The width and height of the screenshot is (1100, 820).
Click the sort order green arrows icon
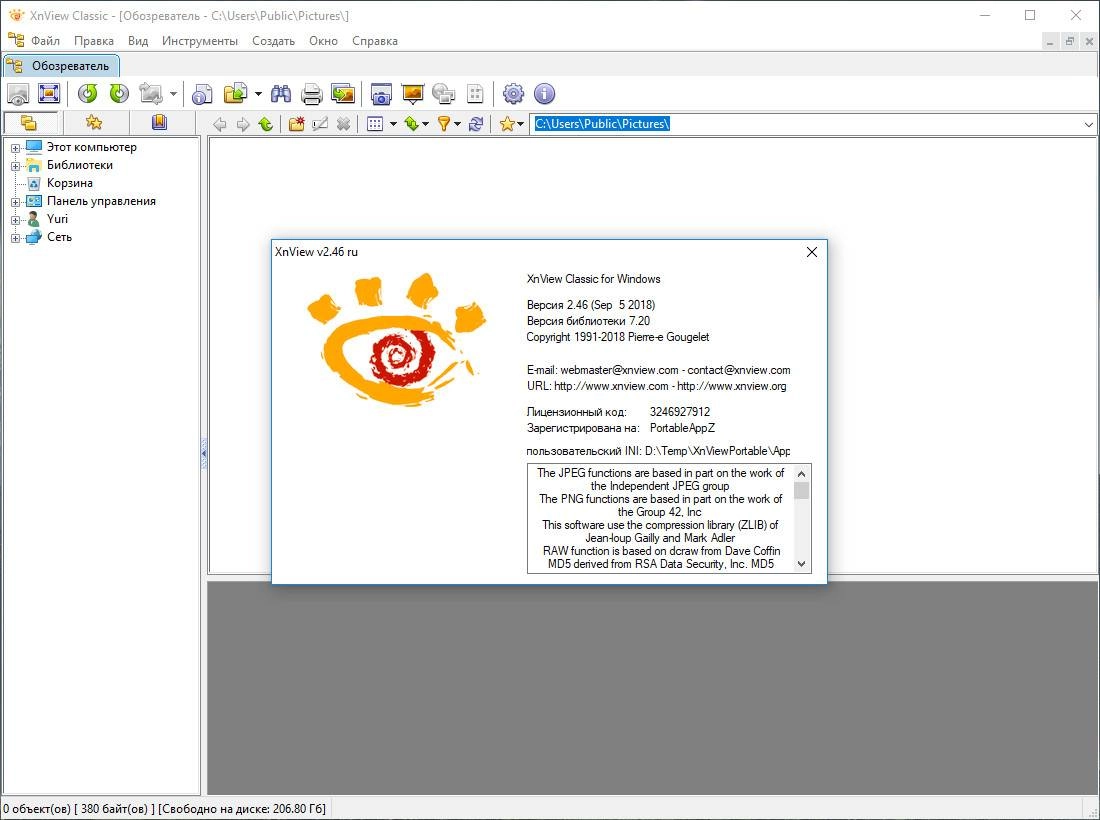click(x=412, y=124)
